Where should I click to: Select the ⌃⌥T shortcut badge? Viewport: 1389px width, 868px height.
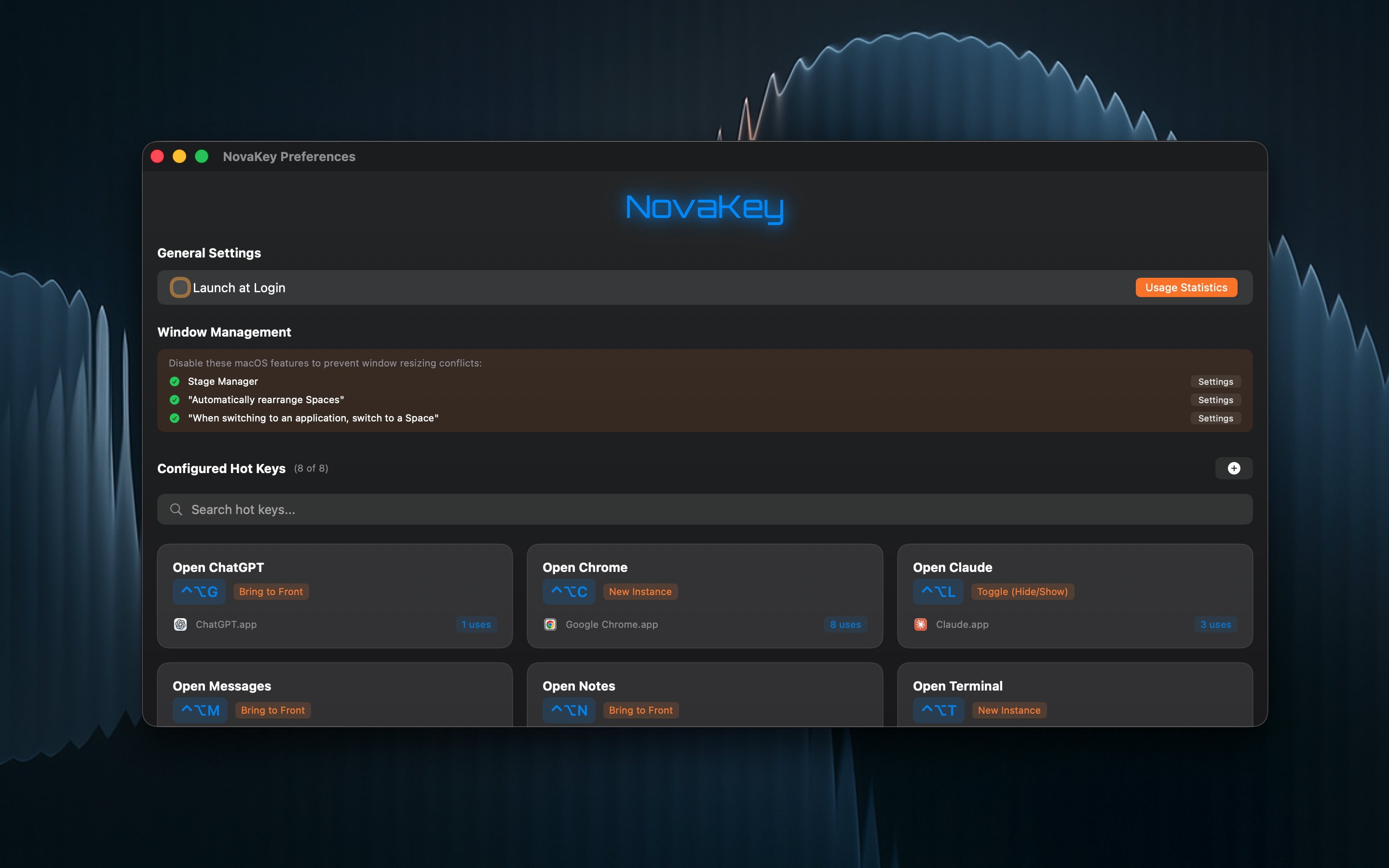939,711
